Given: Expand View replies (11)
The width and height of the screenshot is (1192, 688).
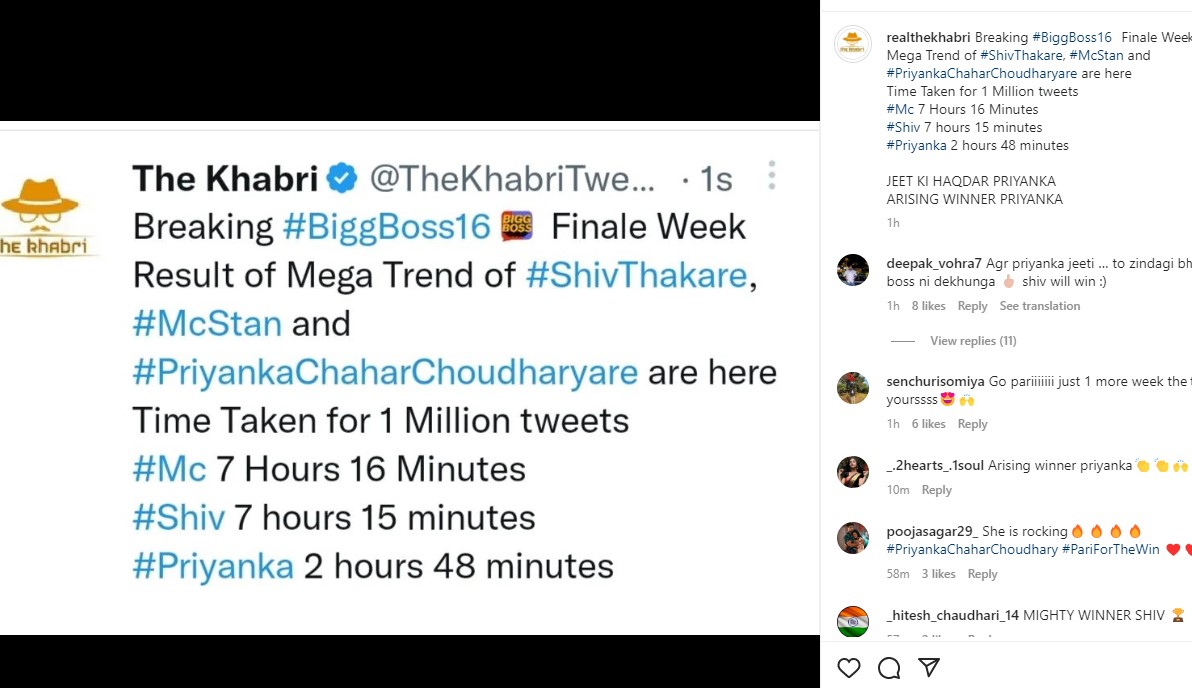Looking at the screenshot, I should click(x=972, y=341).
